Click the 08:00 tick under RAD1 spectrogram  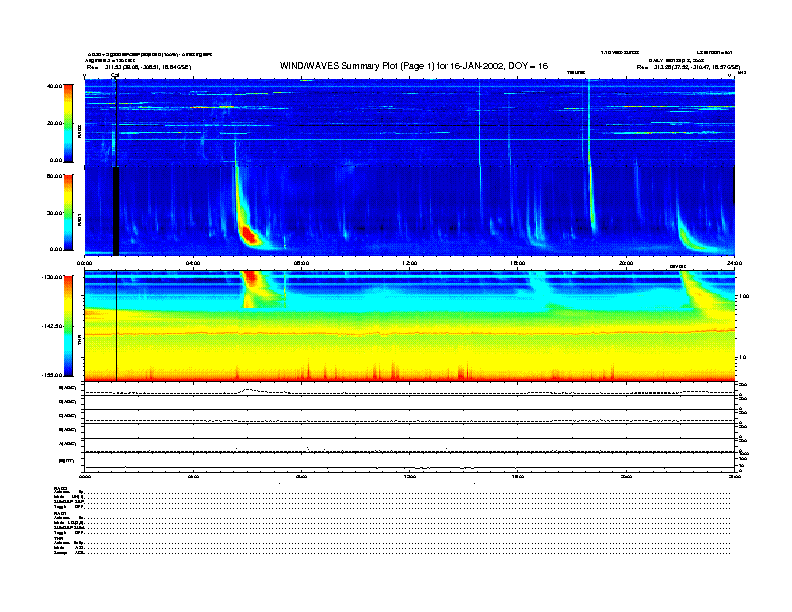click(x=301, y=263)
